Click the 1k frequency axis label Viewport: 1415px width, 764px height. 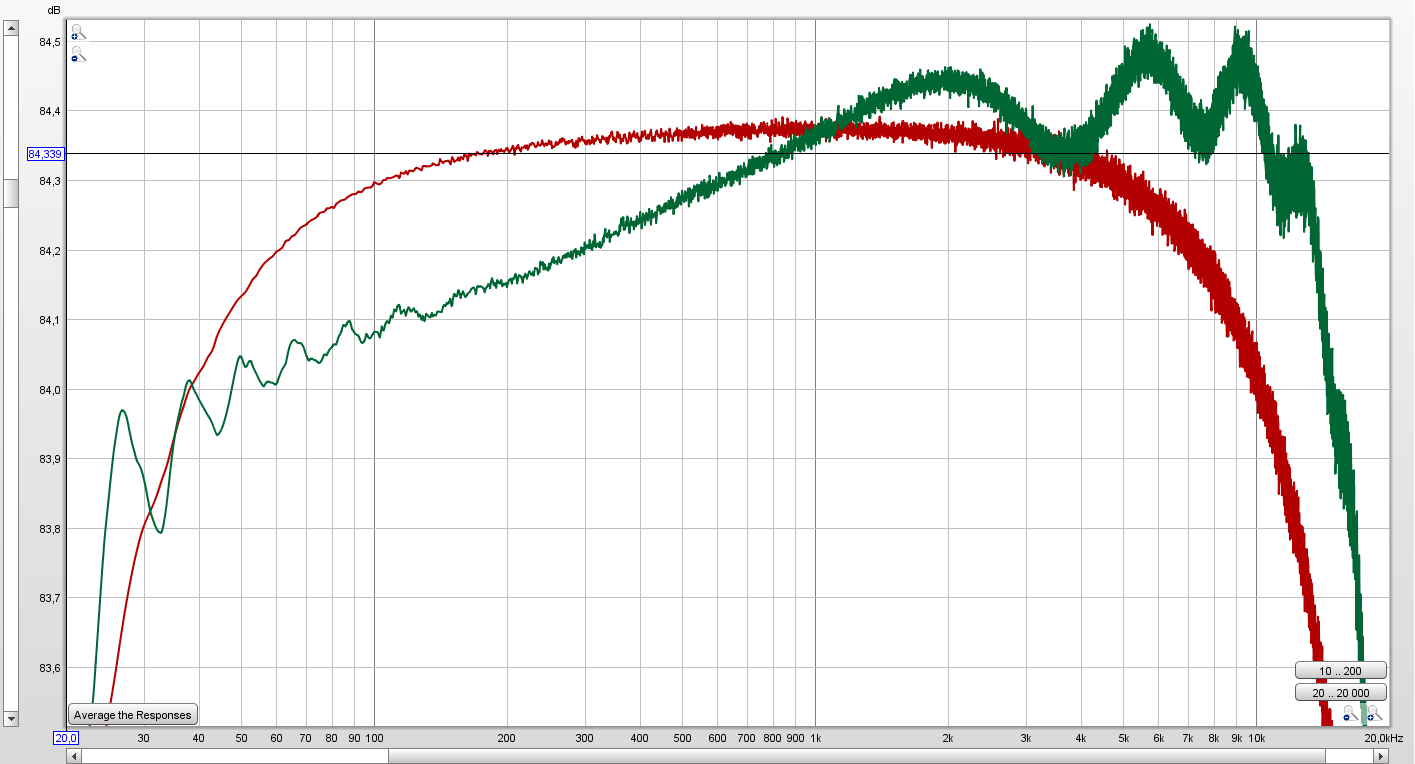(x=815, y=738)
